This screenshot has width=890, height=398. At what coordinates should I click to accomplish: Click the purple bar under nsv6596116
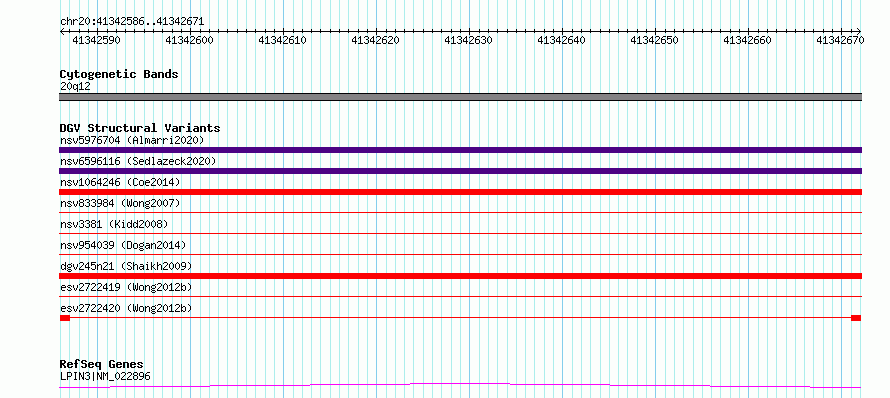click(x=460, y=171)
